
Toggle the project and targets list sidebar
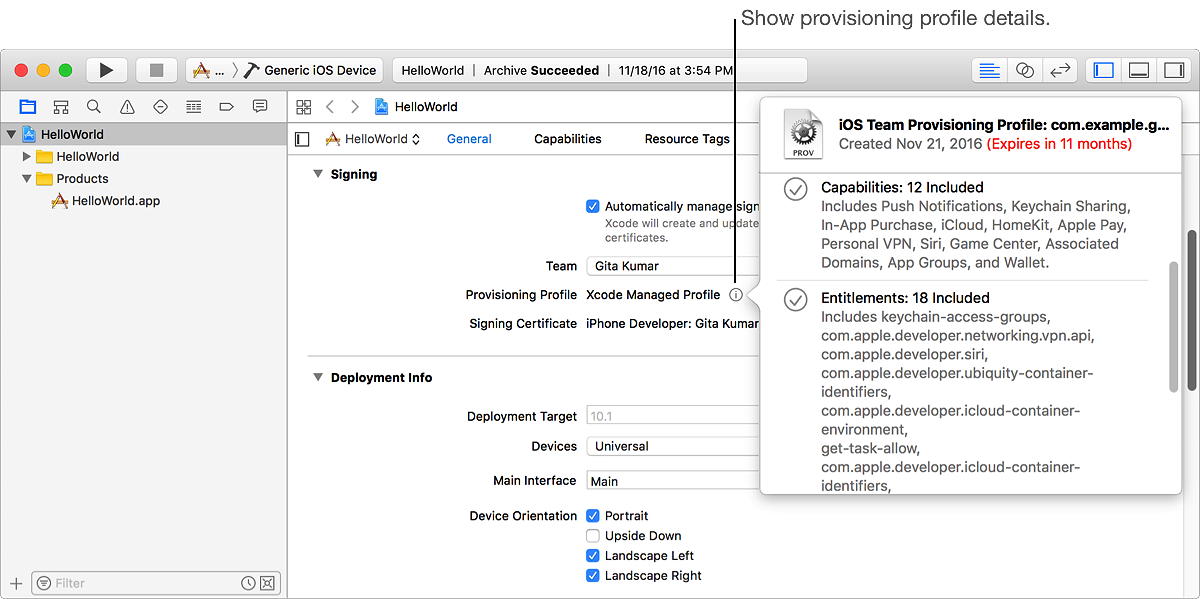coord(302,139)
